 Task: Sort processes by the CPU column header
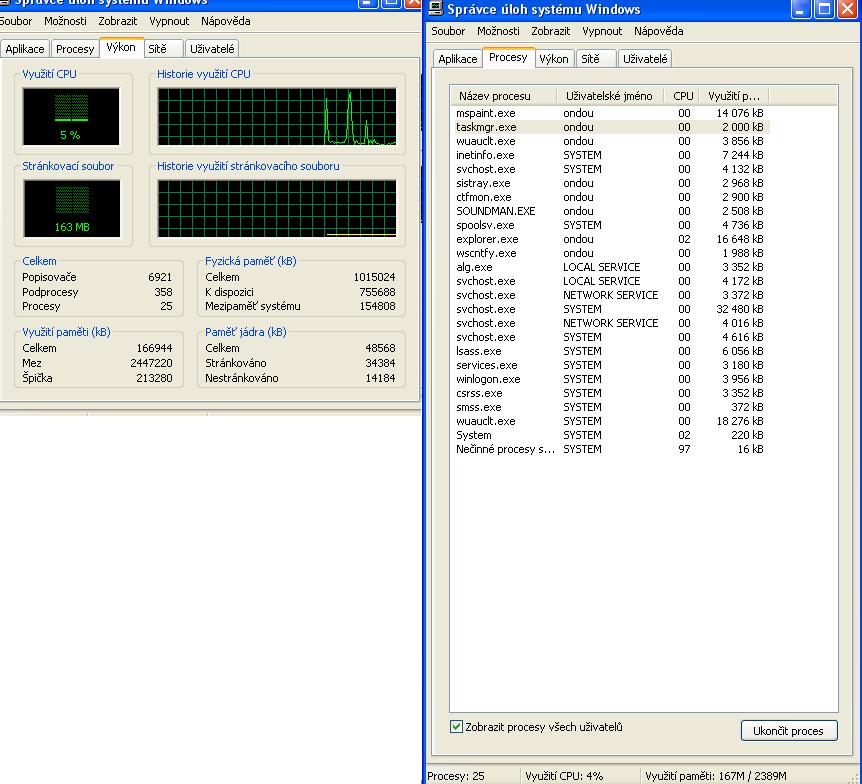coord(683,96)
